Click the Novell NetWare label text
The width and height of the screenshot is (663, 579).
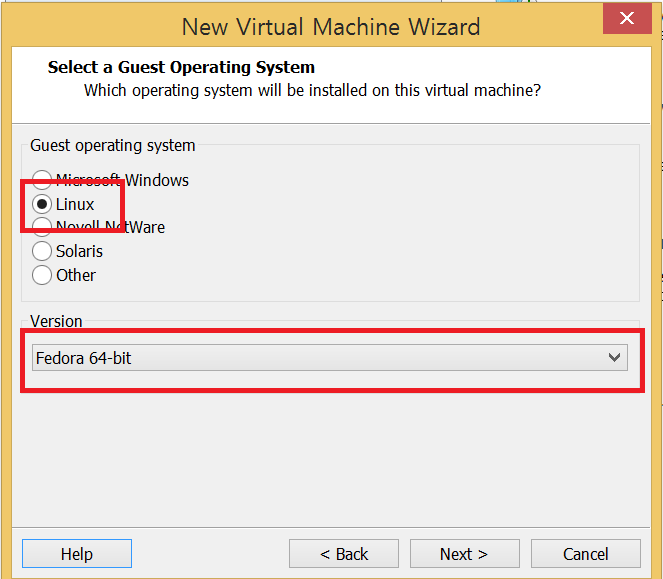[110, 227]
